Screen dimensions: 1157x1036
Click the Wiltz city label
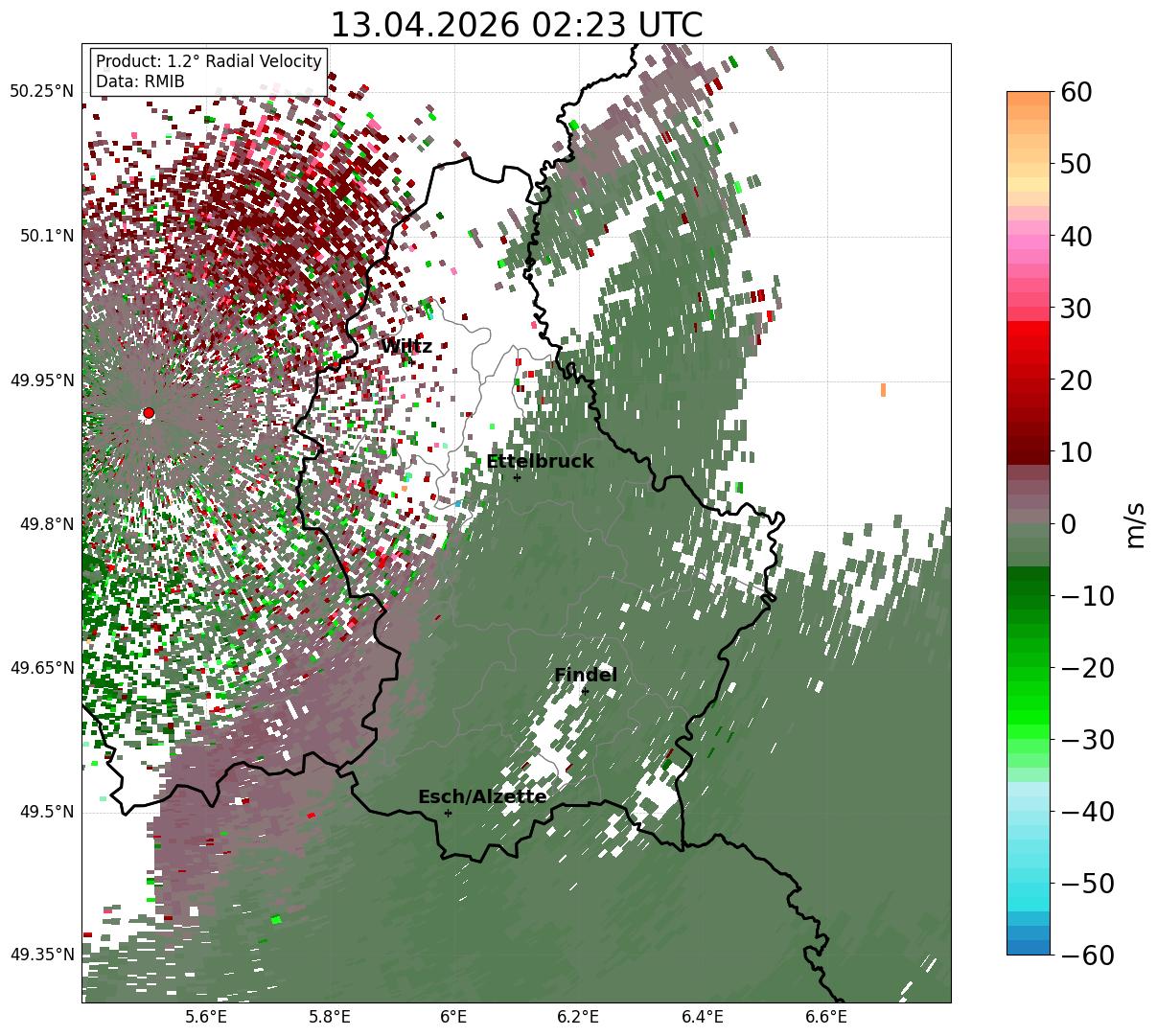[x=406, y=347]
